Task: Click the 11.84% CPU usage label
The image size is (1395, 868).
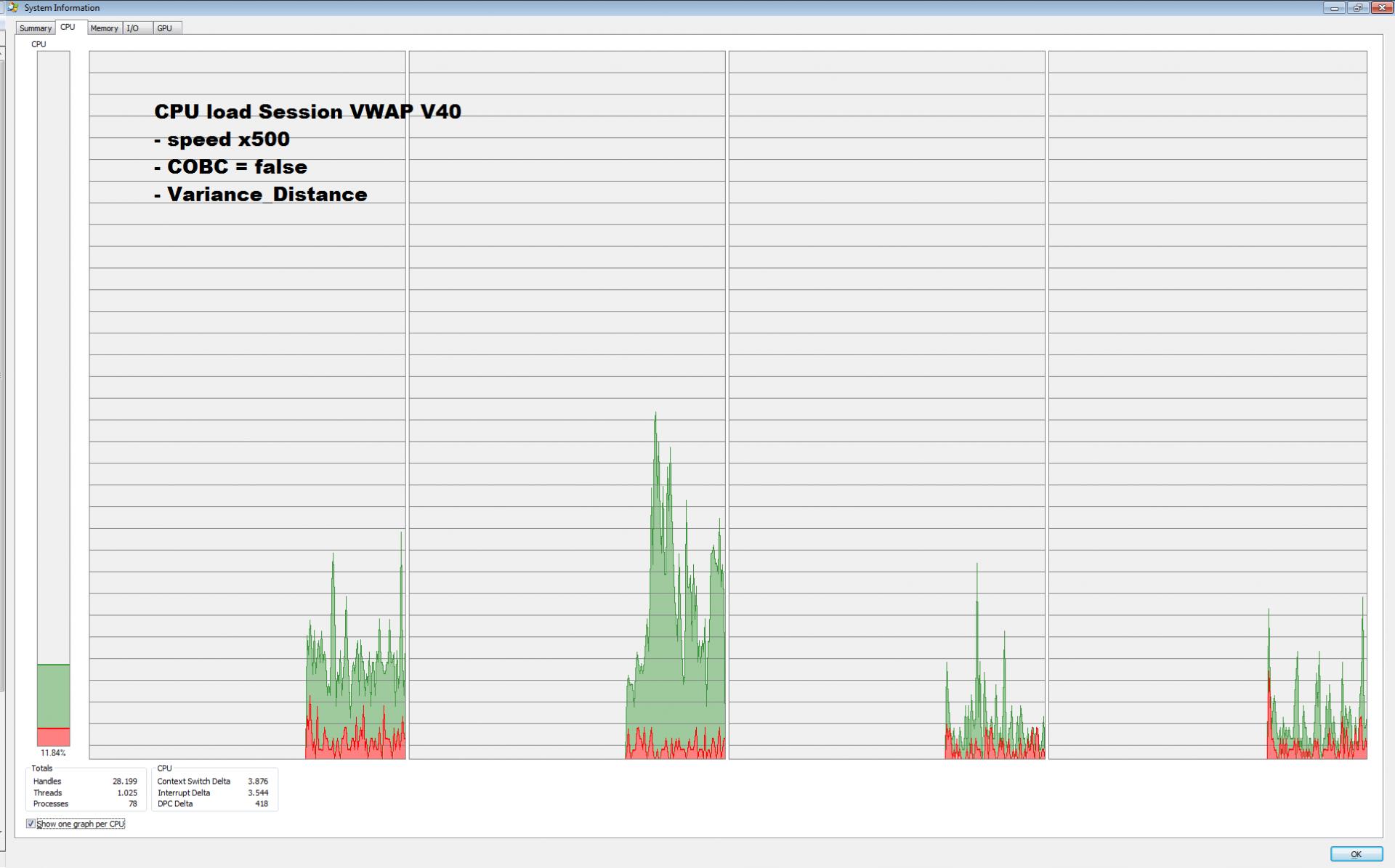Action: [53, 753]
